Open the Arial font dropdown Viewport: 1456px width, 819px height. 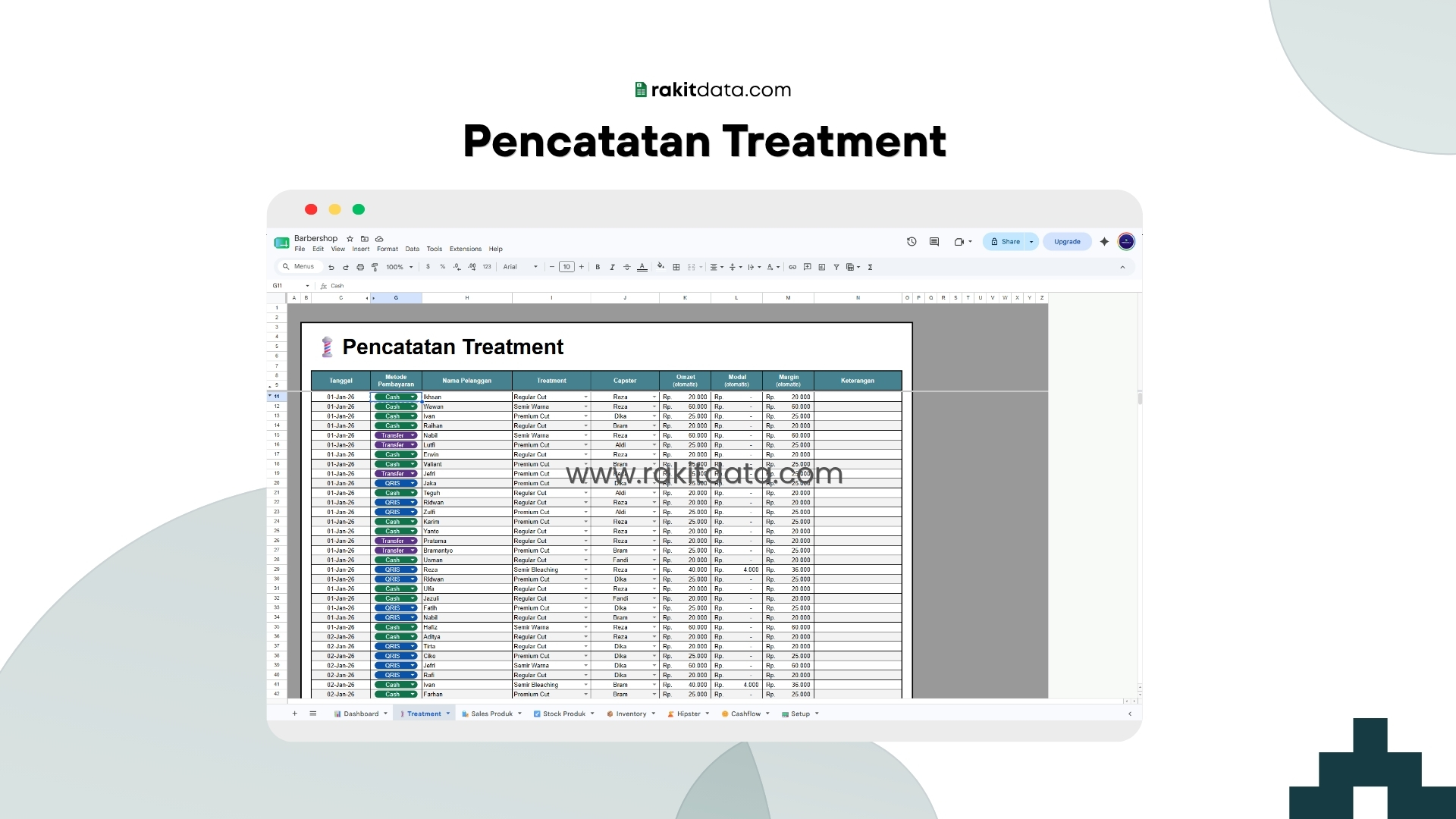(x=520, y=267)
